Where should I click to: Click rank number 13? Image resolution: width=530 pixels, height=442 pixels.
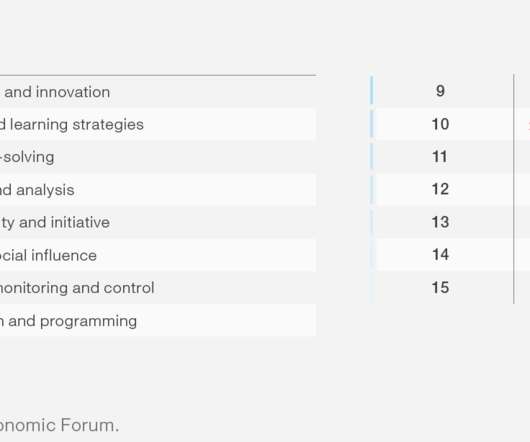click(440, 222)
